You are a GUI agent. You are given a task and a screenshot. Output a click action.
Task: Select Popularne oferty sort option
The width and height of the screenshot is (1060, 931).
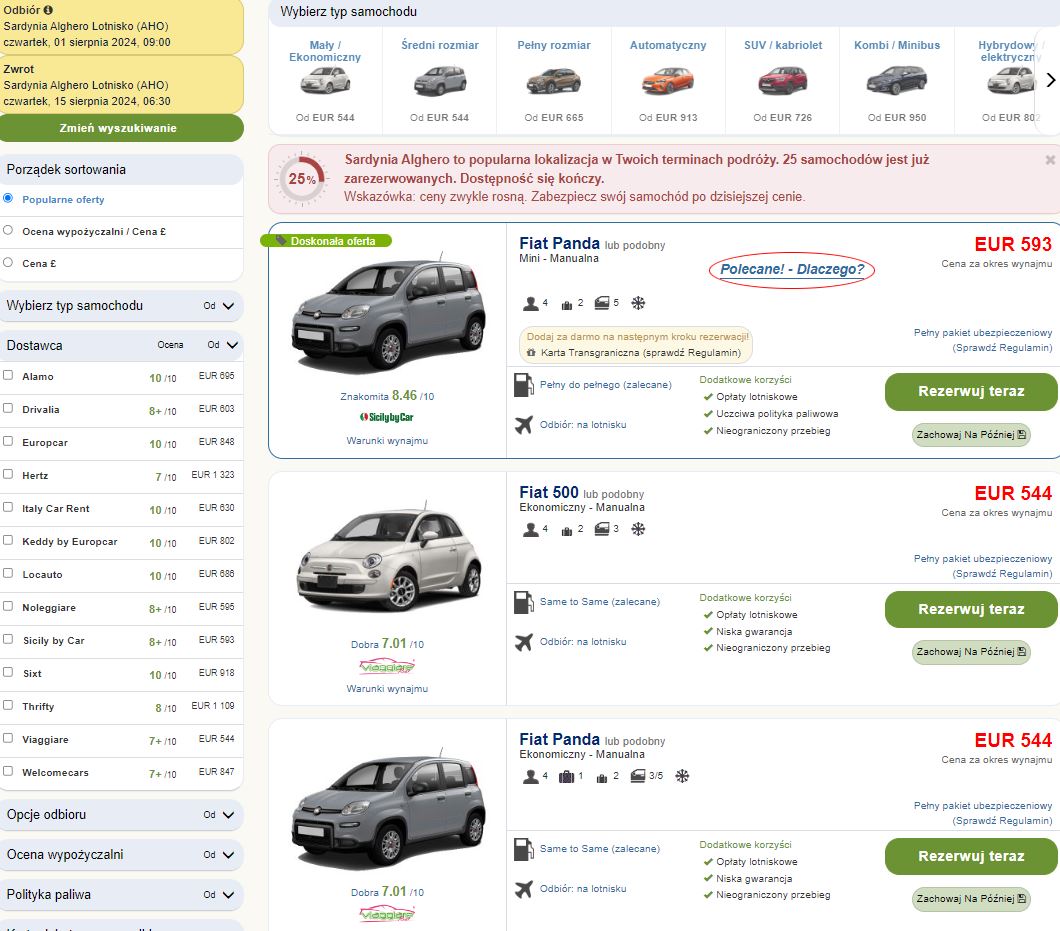pyautogui.click(x=8, y=198)
